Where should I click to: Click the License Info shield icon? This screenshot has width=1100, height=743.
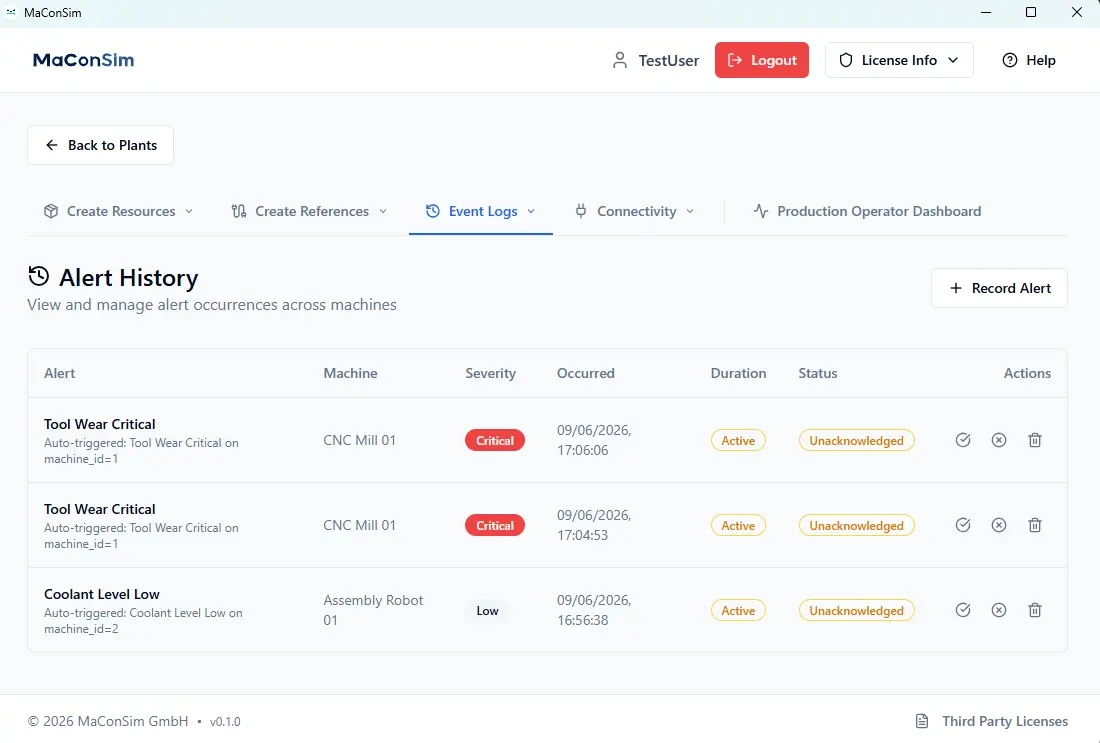[846, 60]
